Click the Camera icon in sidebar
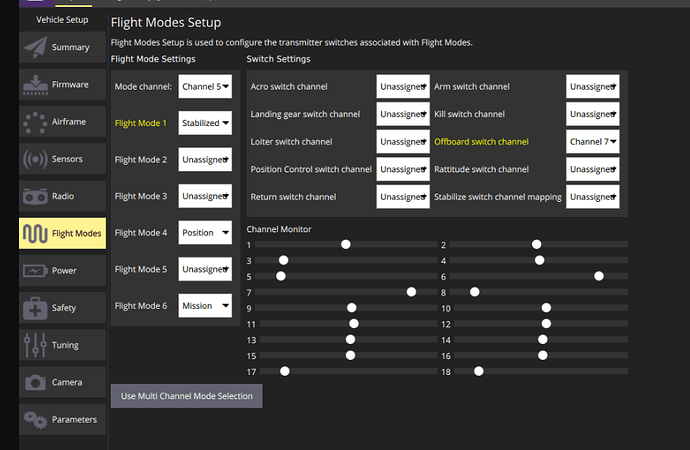 click(35, 382)
